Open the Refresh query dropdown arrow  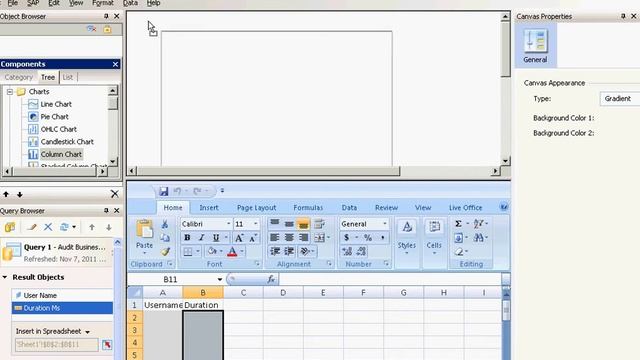[74, 227]
